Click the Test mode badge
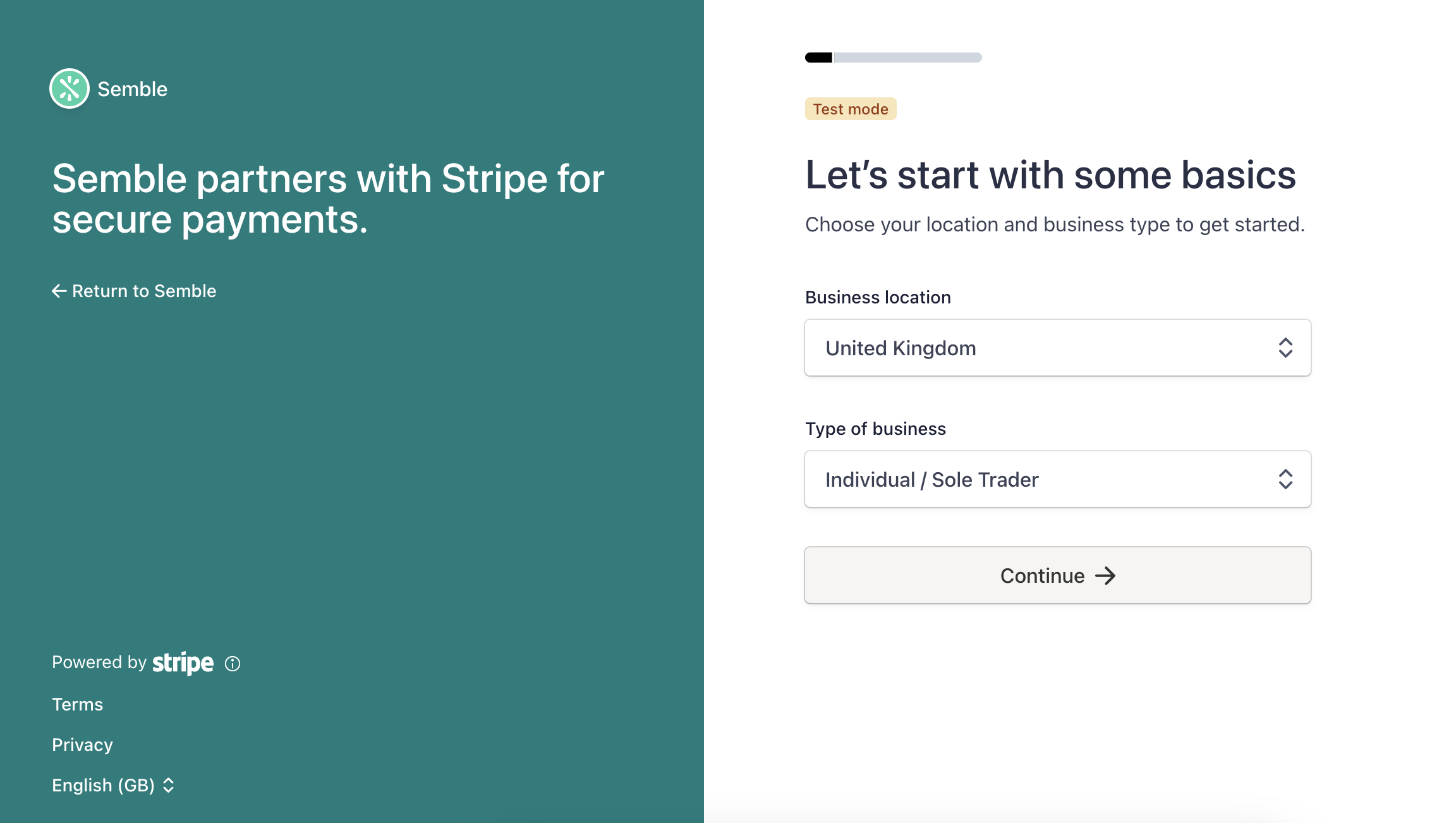Viewport: 1456px width, 823px height. [851, 109]
